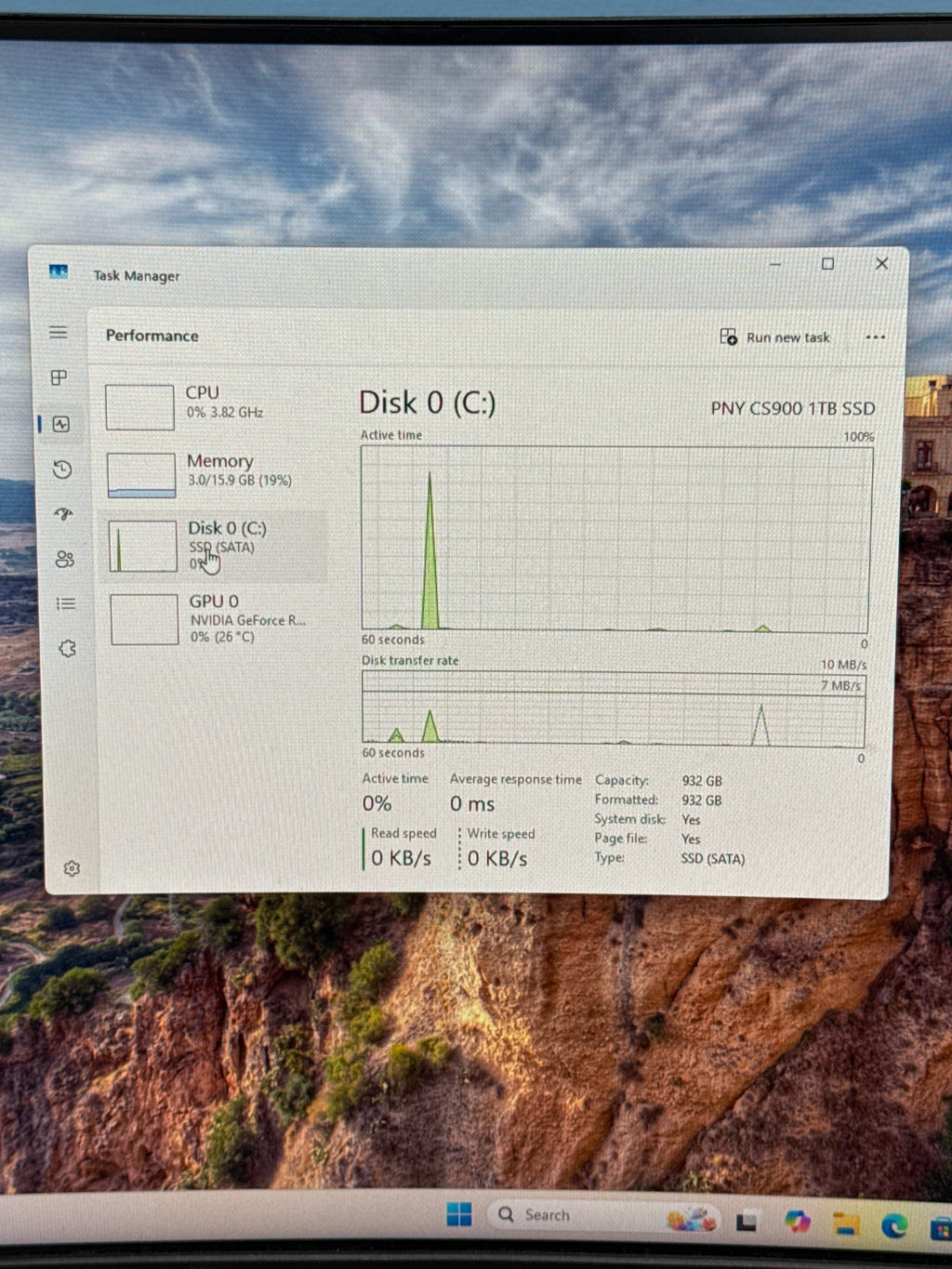Open File Explorer from taskbar

(846, 1223)
